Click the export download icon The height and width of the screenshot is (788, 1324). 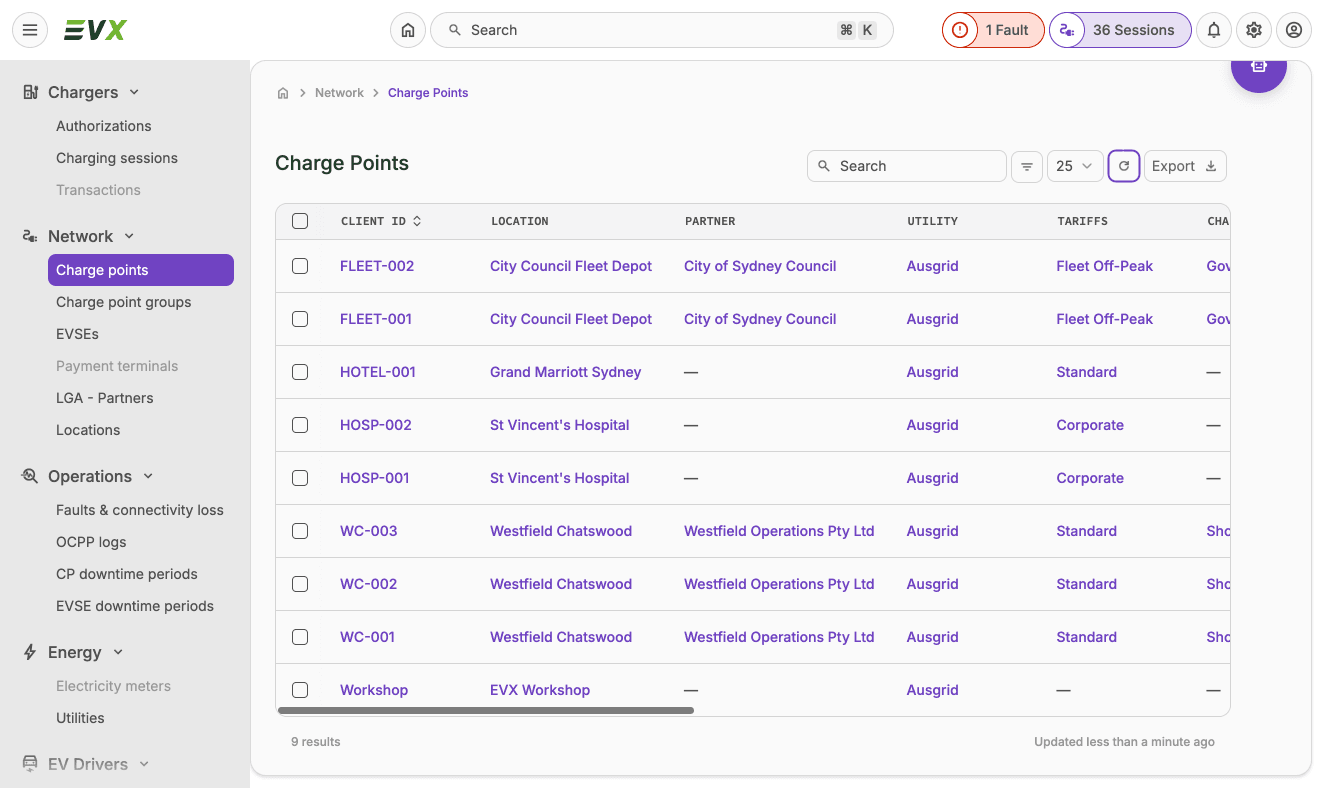click(x=1211, y=166)
